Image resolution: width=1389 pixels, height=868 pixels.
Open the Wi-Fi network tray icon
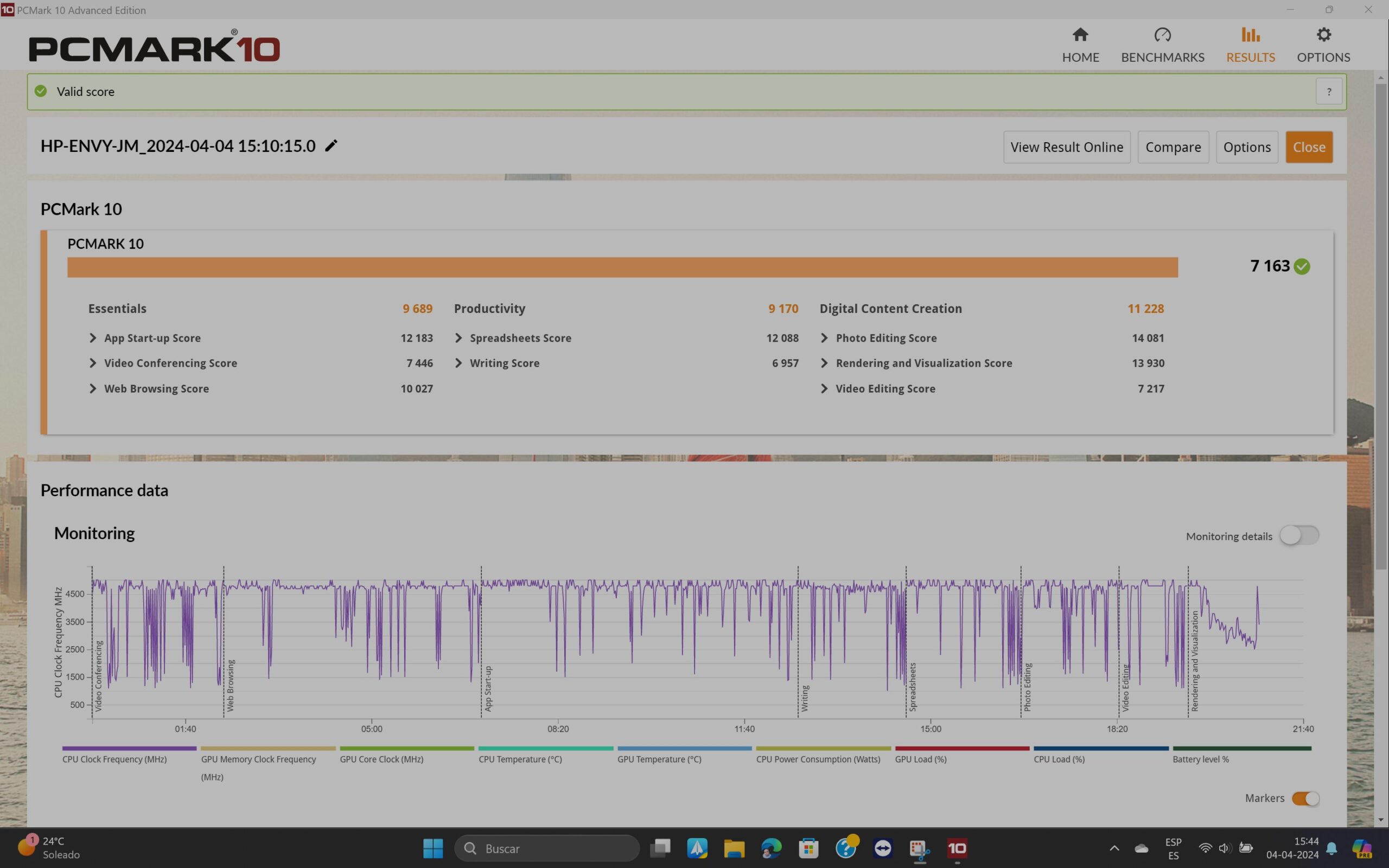tap(1205, 848)
